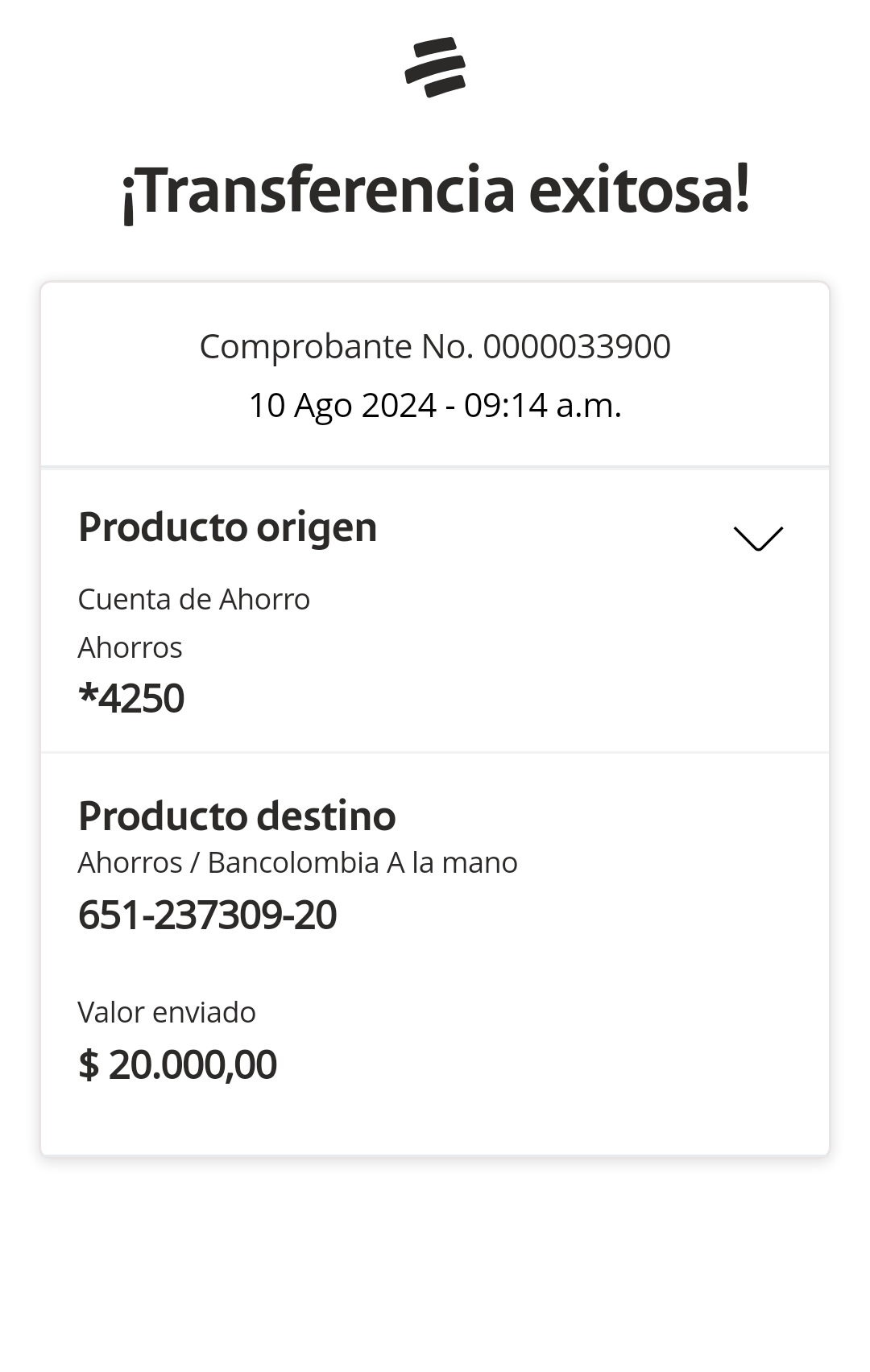Click the "Ahorros" label above *4250
Image resolution: width=870 pixels, height=1372 pixels.
[130, 648]
